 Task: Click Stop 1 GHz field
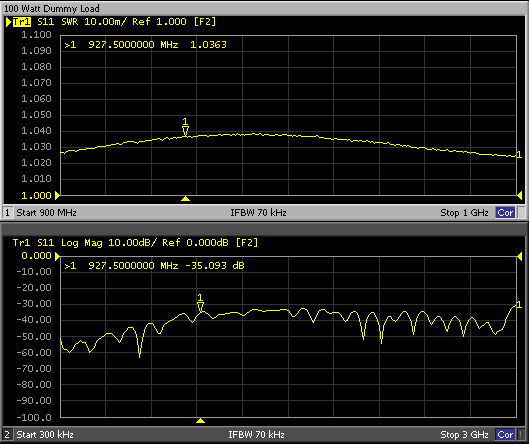click(464, 213)
